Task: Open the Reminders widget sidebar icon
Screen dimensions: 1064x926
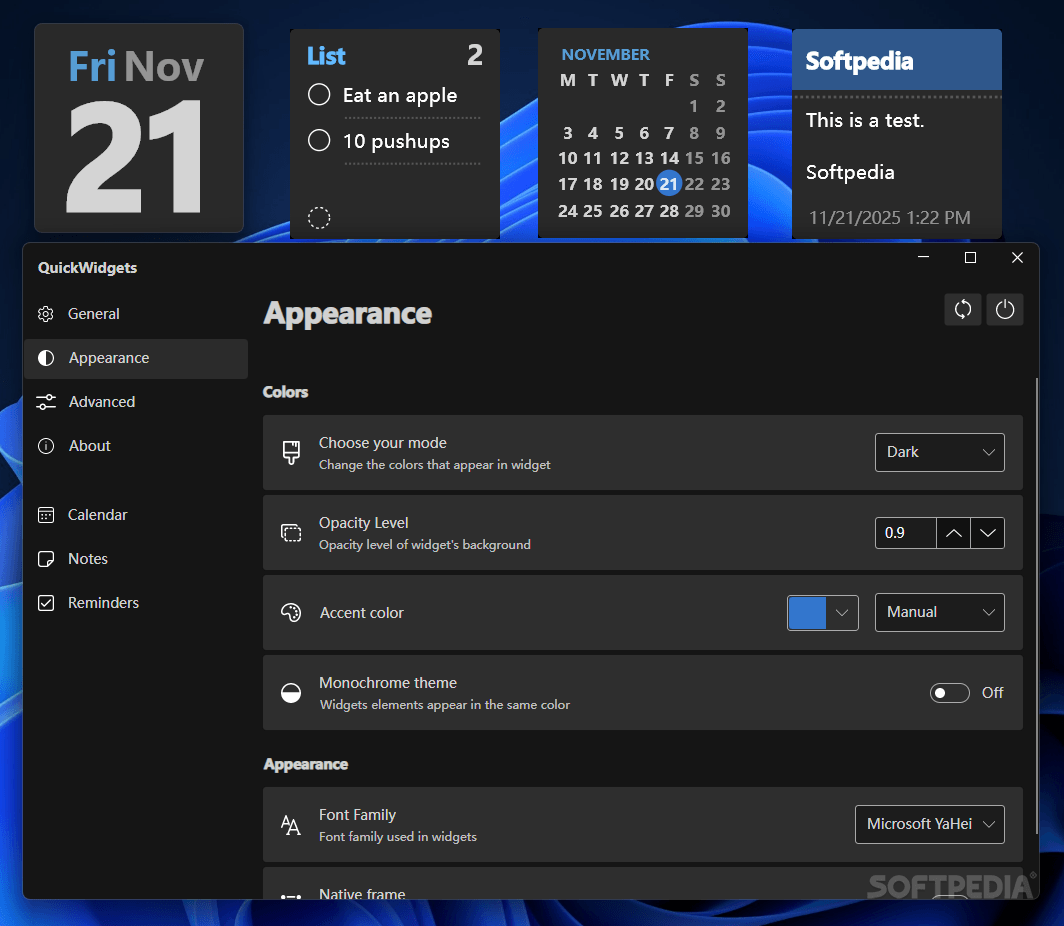Action: click(x=46, y=602)
